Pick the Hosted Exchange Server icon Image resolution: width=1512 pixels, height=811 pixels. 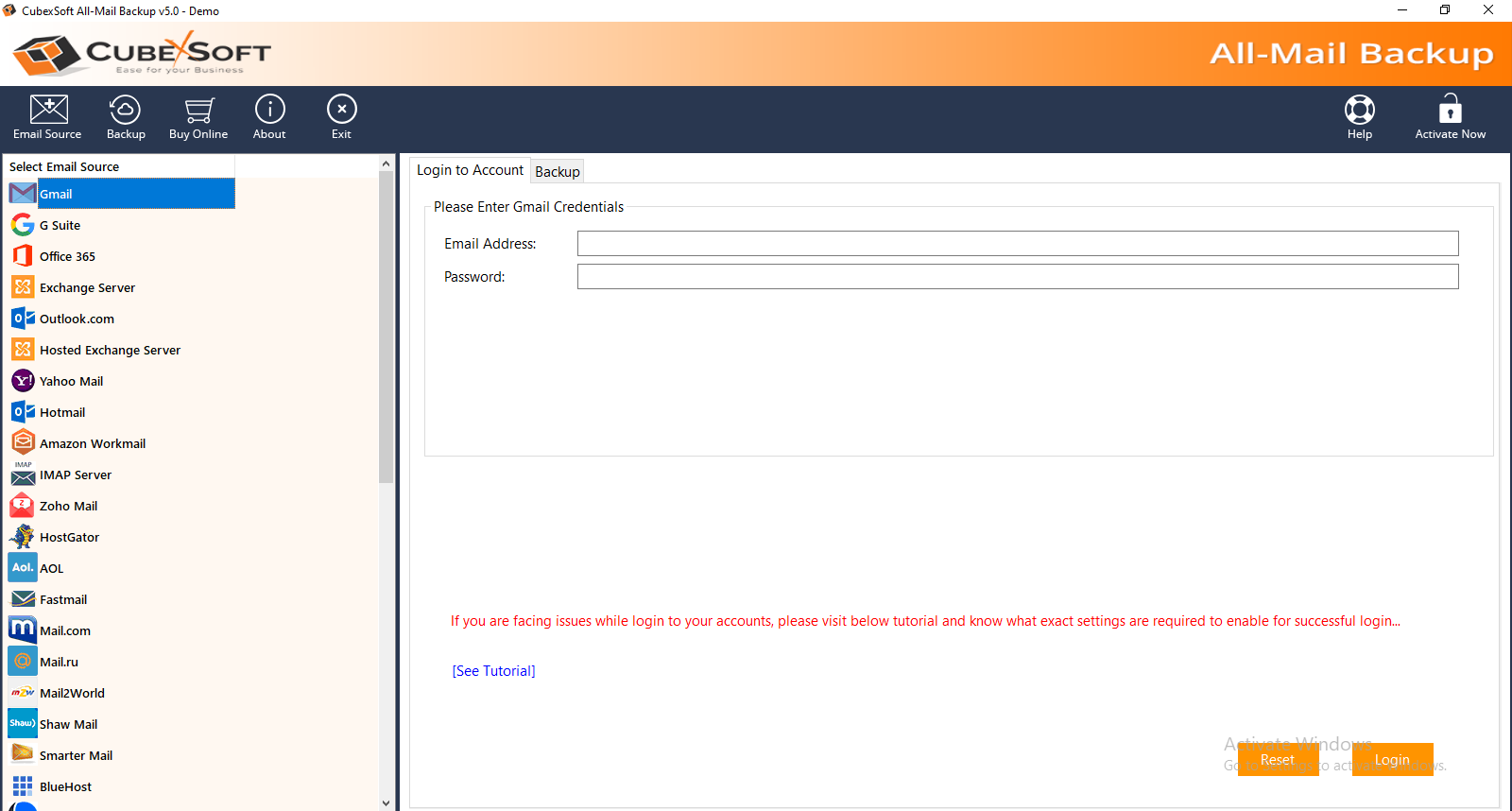tap(23, 350)
